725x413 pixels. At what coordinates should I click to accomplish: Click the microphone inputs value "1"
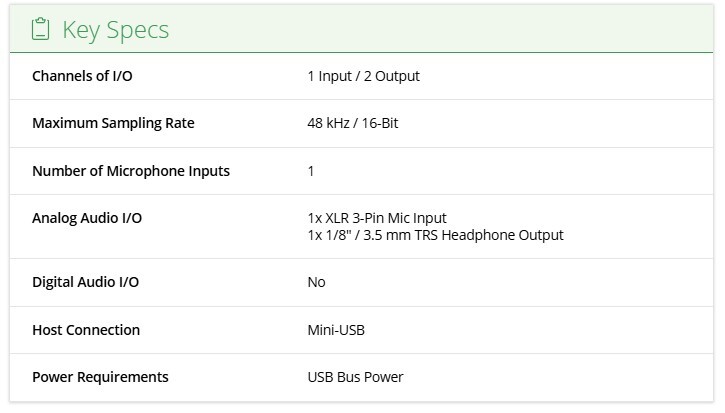coord(311,171)
